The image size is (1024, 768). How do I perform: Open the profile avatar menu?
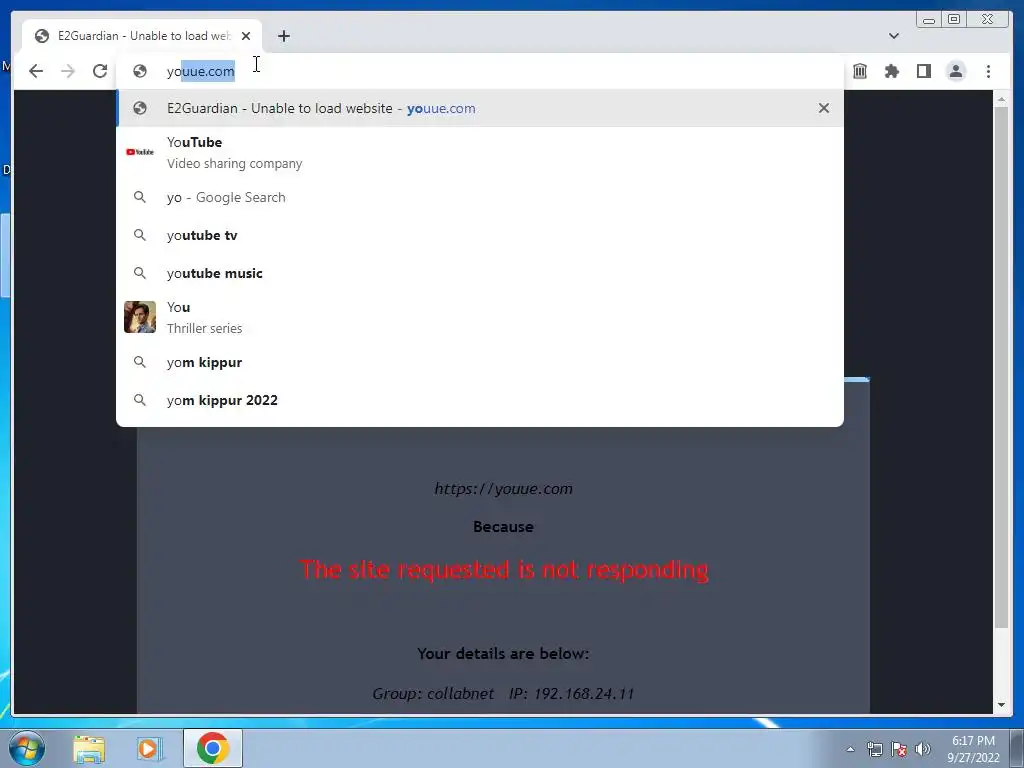point(955,71)
